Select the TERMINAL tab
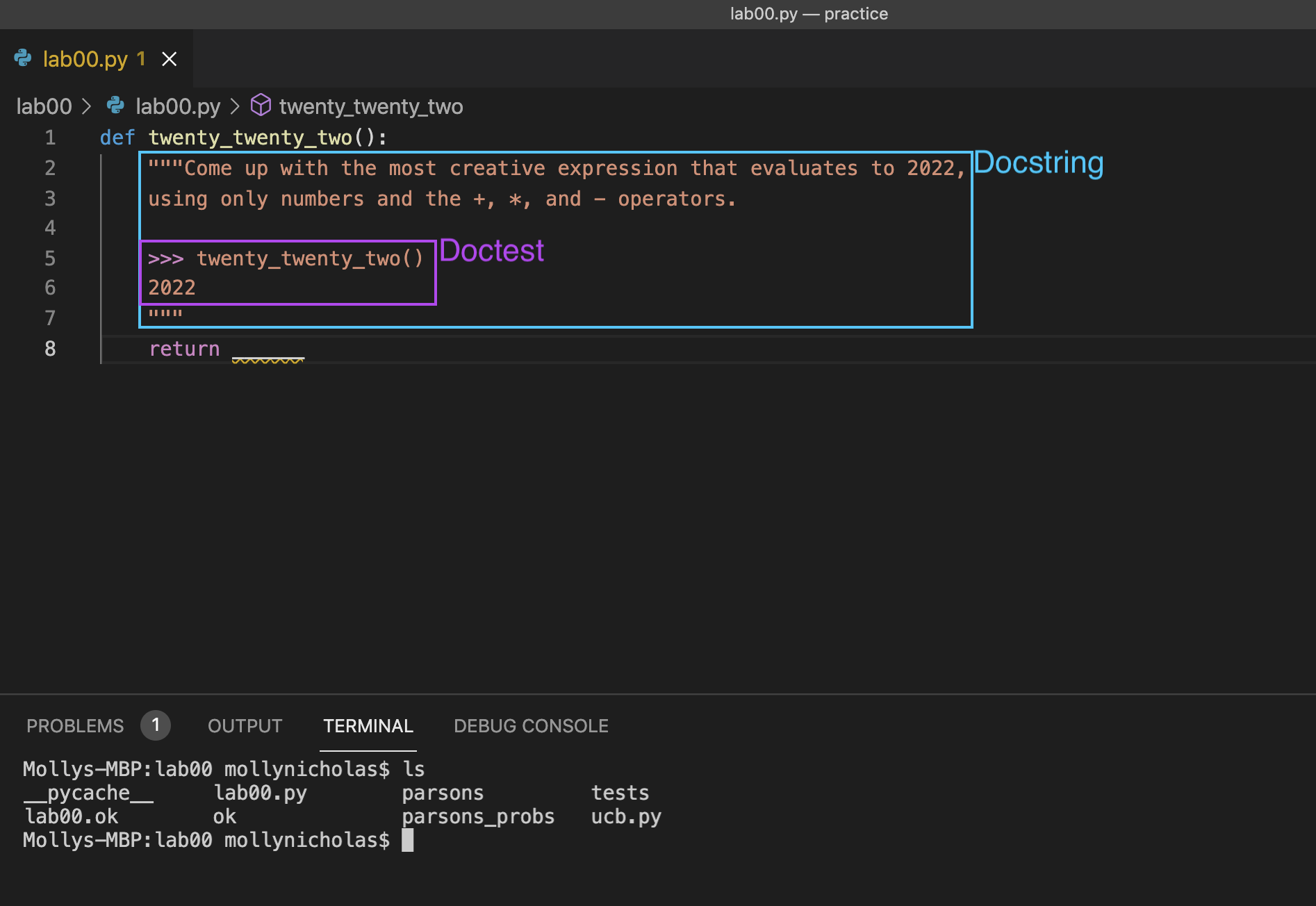The width and height of the screenshot is (1316, 906). [368, 725]
